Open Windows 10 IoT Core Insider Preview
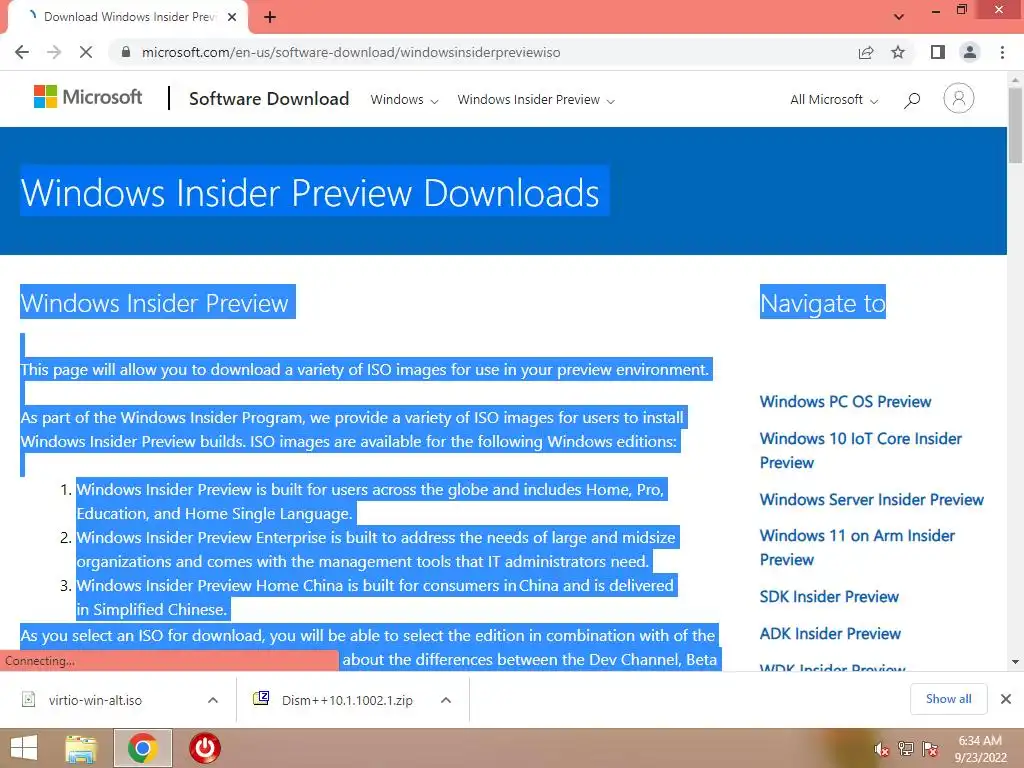Viewport: 1024px width, 768px height. pyautogui.click(x=860, y=451)
